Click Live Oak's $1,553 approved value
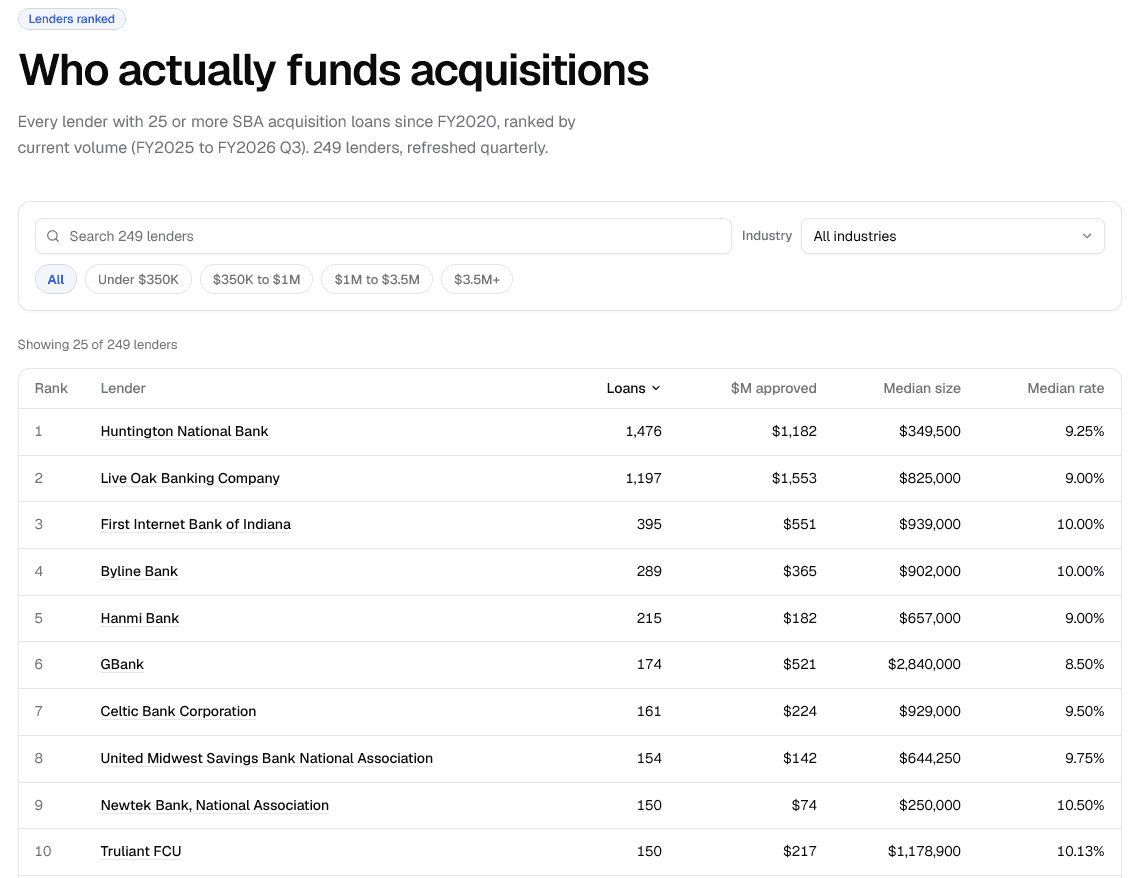This screenshot has height=878, width=1139. [794, 478]
